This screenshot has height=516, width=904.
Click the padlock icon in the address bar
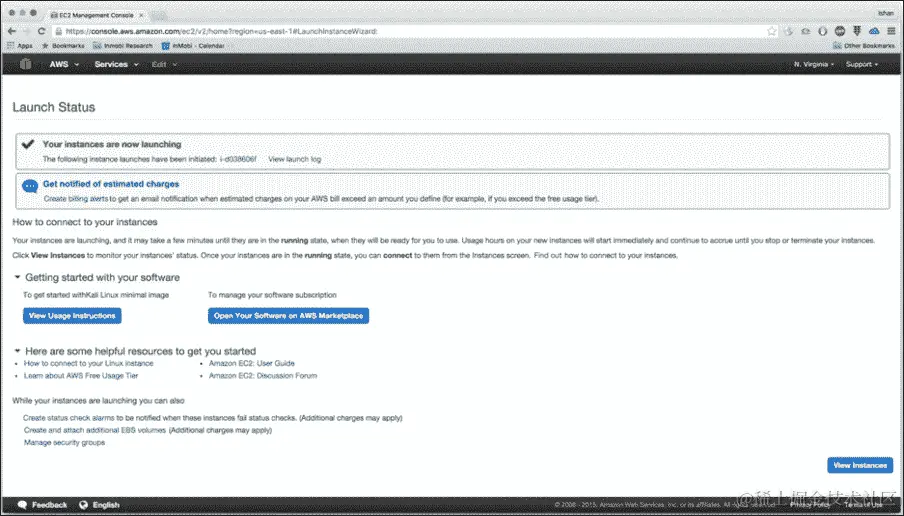[58, 31]
